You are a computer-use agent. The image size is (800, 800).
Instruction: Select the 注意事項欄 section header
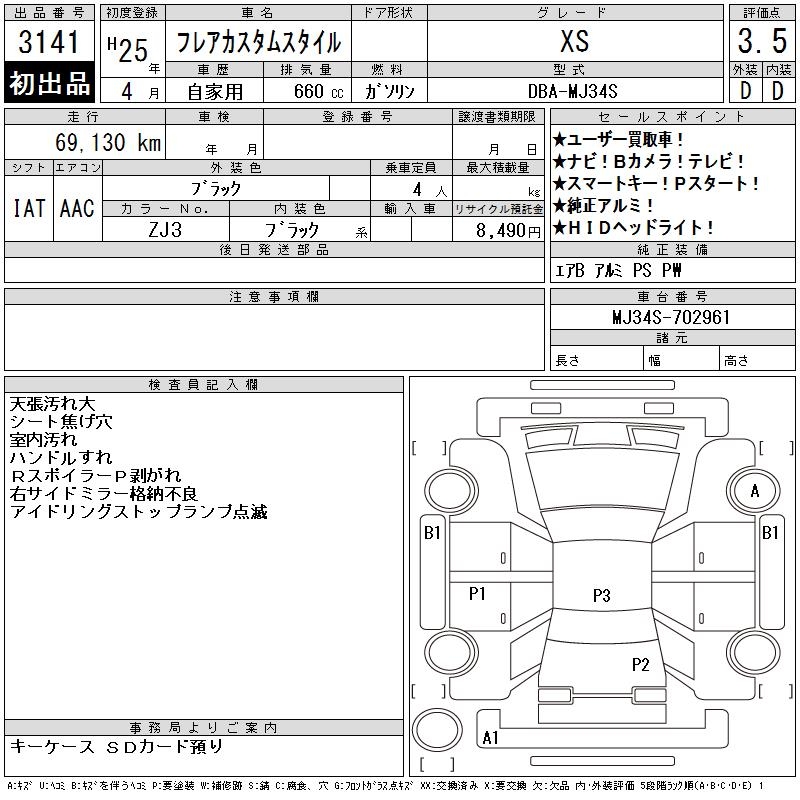pyautogui.click(x=274, y=296)
